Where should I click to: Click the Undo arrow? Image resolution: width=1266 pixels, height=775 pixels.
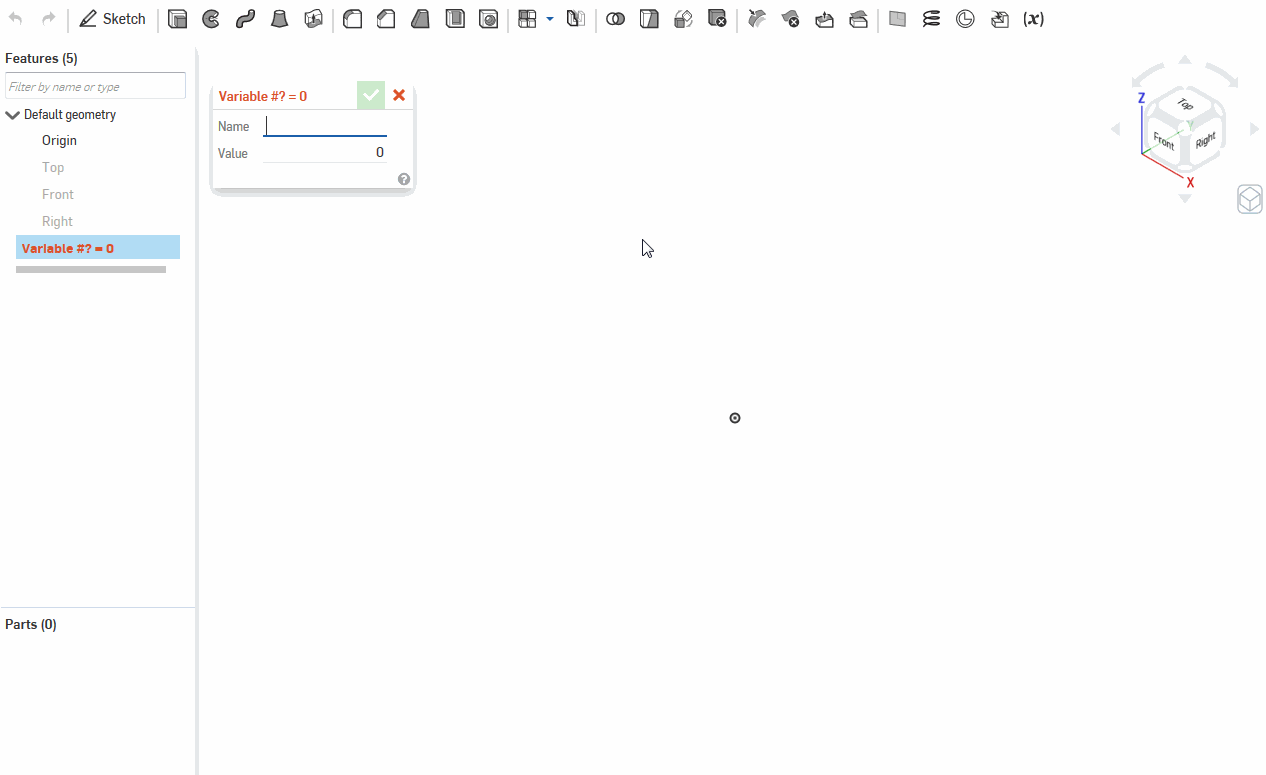(14, 18)
